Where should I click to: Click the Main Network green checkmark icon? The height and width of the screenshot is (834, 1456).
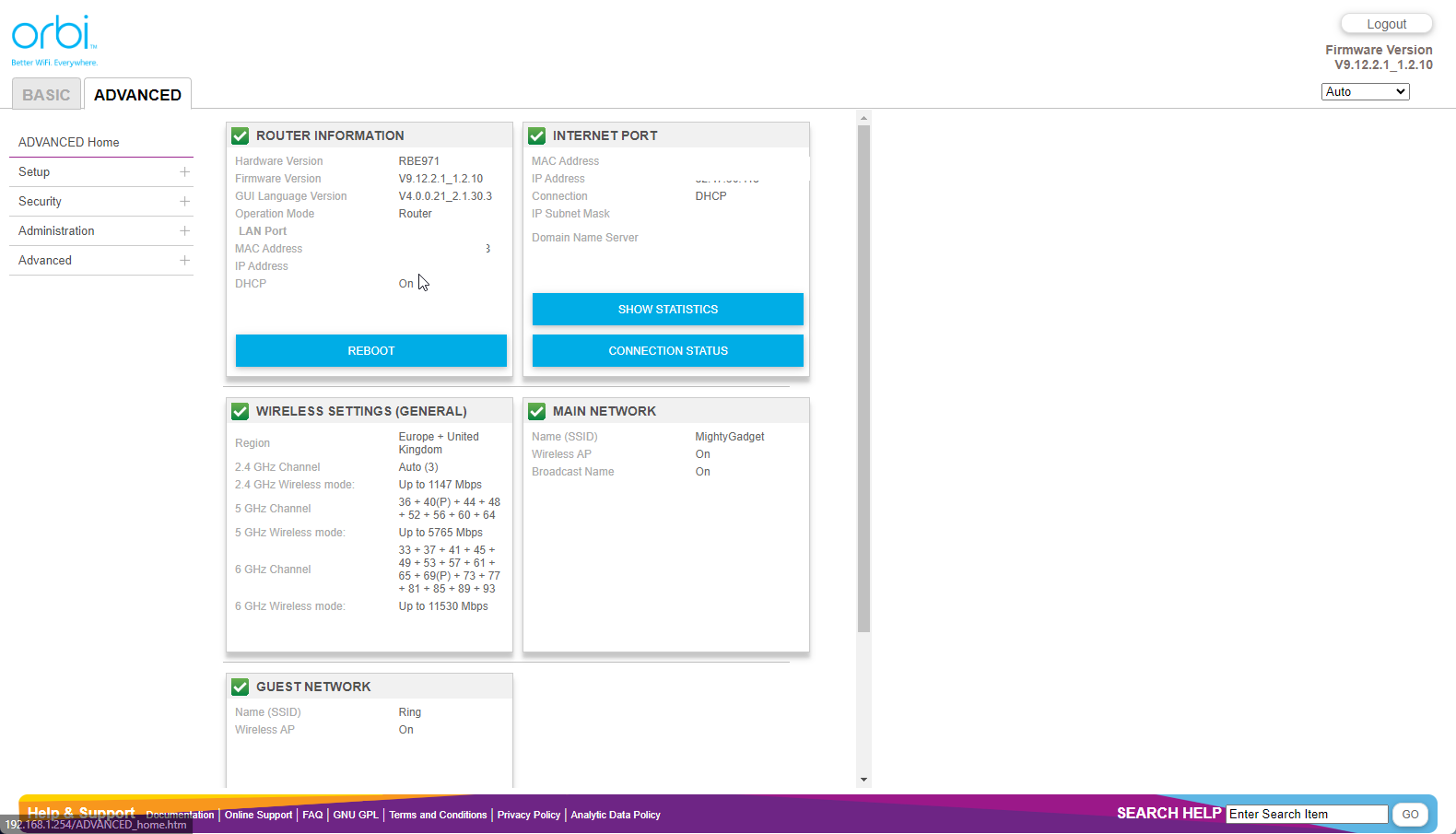click(537, 411)
